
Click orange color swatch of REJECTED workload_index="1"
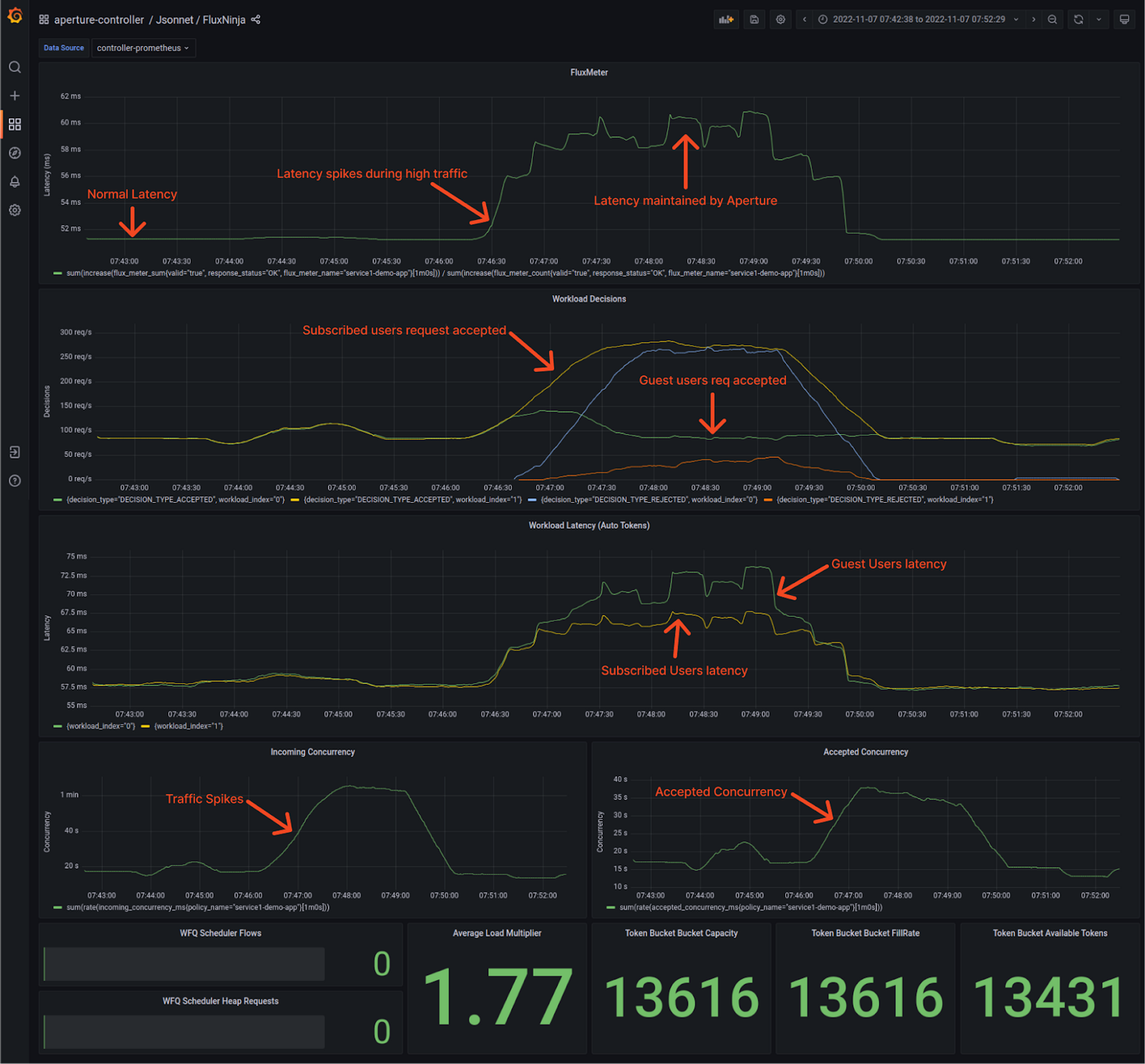(x=768, y=500)
